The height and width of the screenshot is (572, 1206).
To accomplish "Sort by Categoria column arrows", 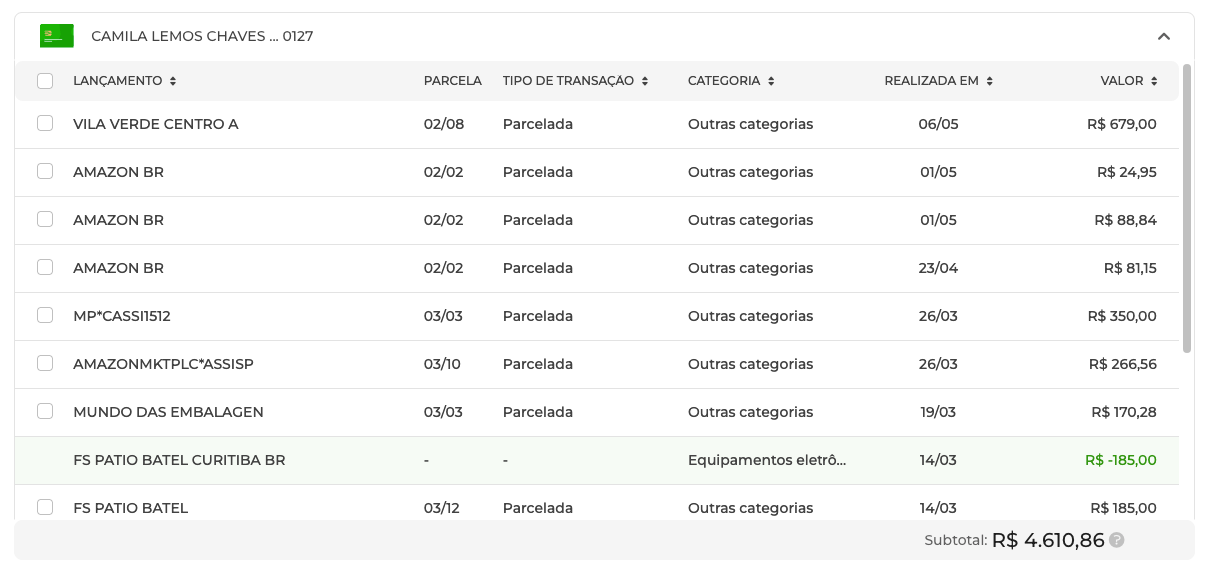I will [771, 81].
